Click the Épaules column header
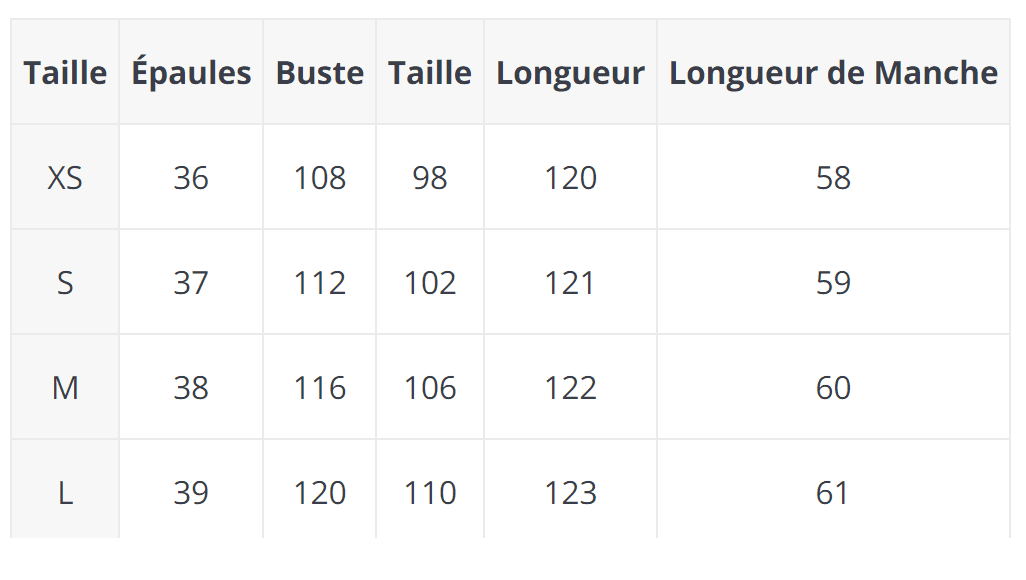 click(191, 73)
